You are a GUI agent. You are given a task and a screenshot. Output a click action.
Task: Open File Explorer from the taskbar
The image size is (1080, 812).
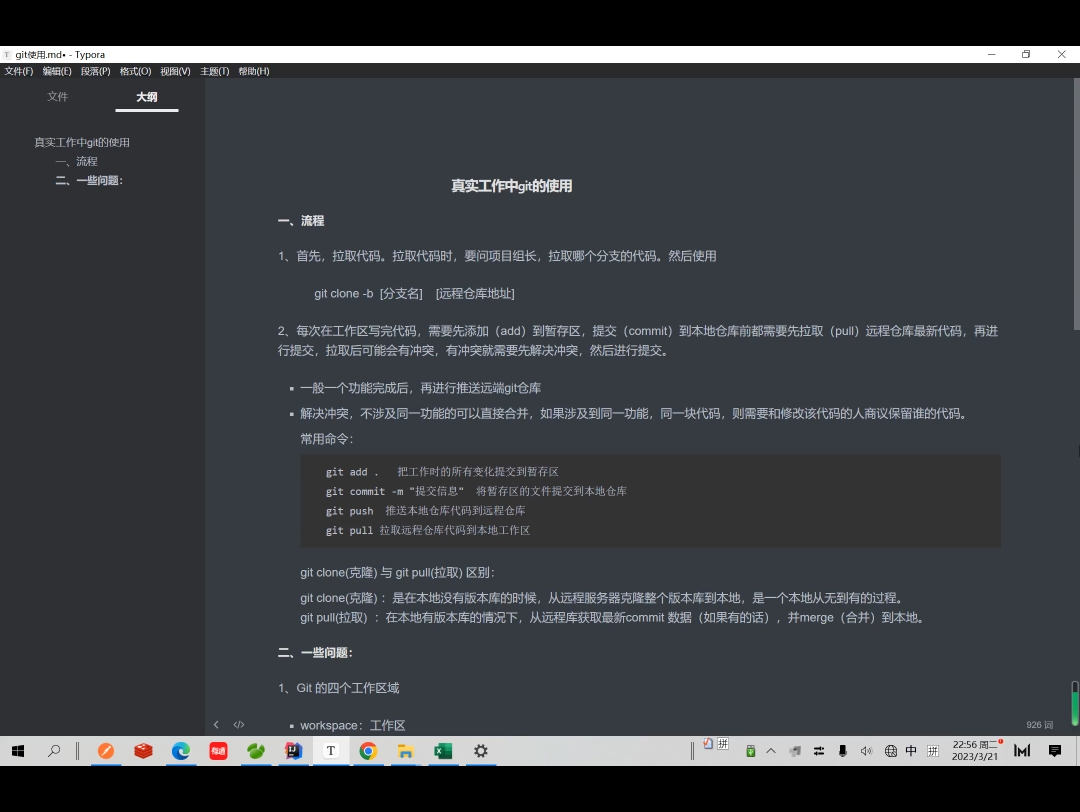(x=406, y=751)
